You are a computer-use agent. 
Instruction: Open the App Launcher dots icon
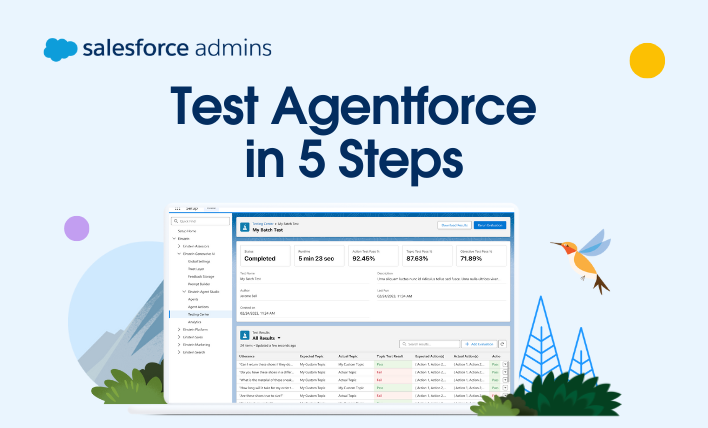pyautogui.click(x=177, y=209)
